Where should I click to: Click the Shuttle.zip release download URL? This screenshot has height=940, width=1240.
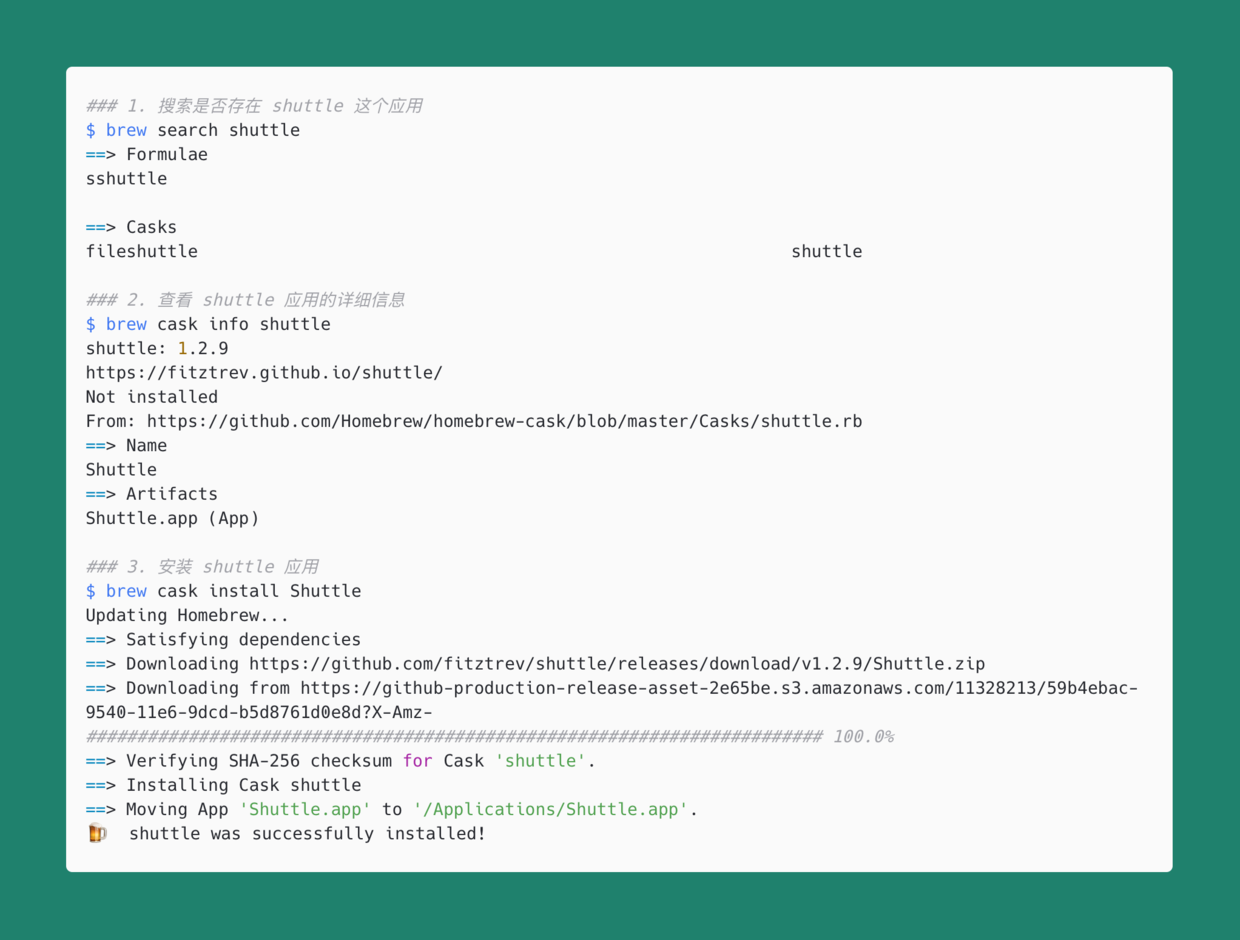[x=617, y=664]
